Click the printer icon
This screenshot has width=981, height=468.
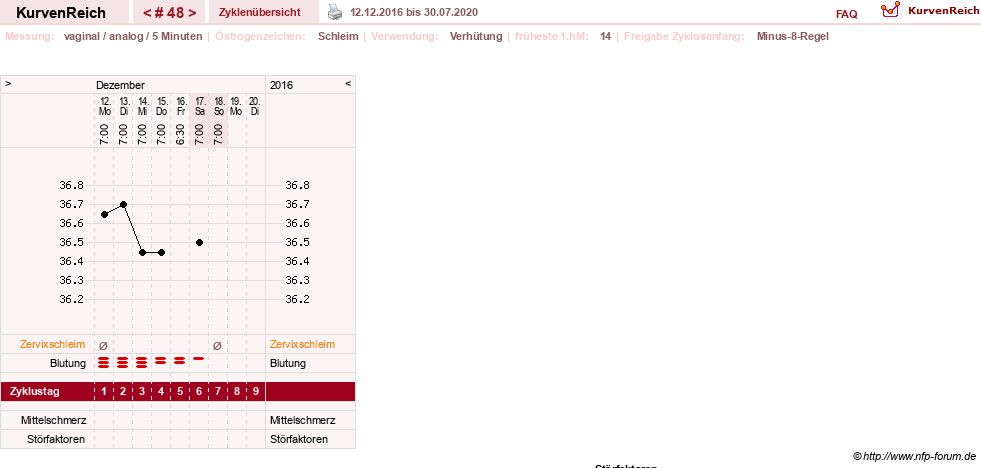coord(335,12)
